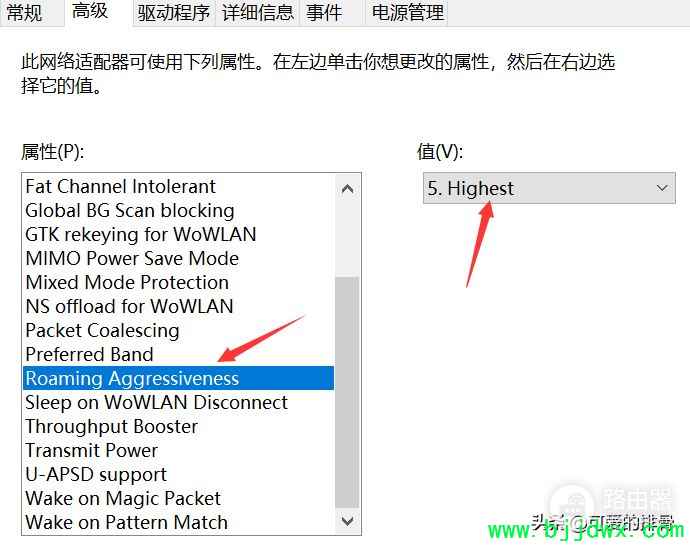Select Roaming Aggressiveness property
690x547 pixels.
pos(178,378)
